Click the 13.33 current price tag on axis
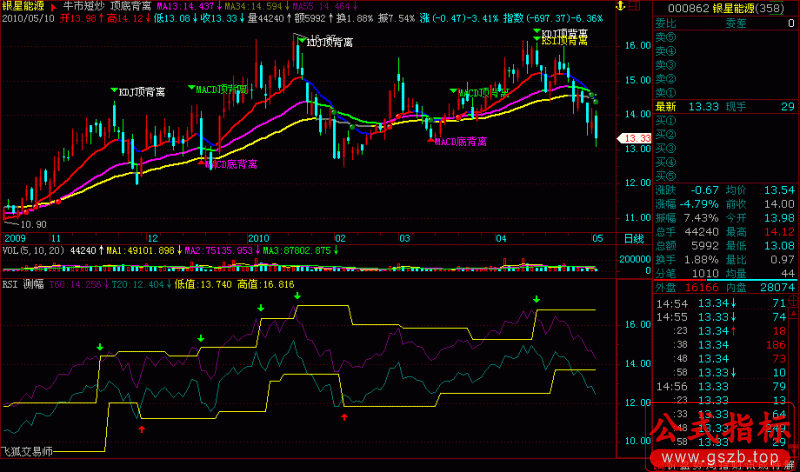The image size is (800, 472). tap(636, 138)
